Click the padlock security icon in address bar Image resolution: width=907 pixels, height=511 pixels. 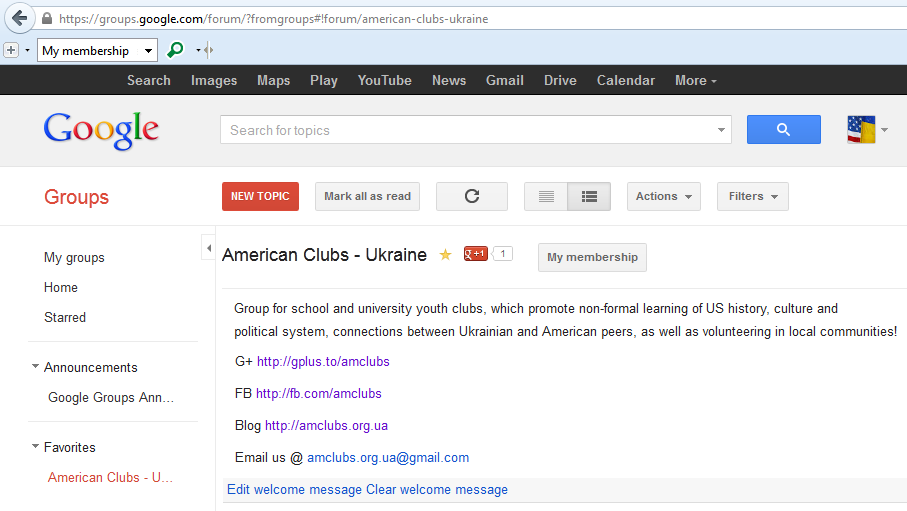47,19
